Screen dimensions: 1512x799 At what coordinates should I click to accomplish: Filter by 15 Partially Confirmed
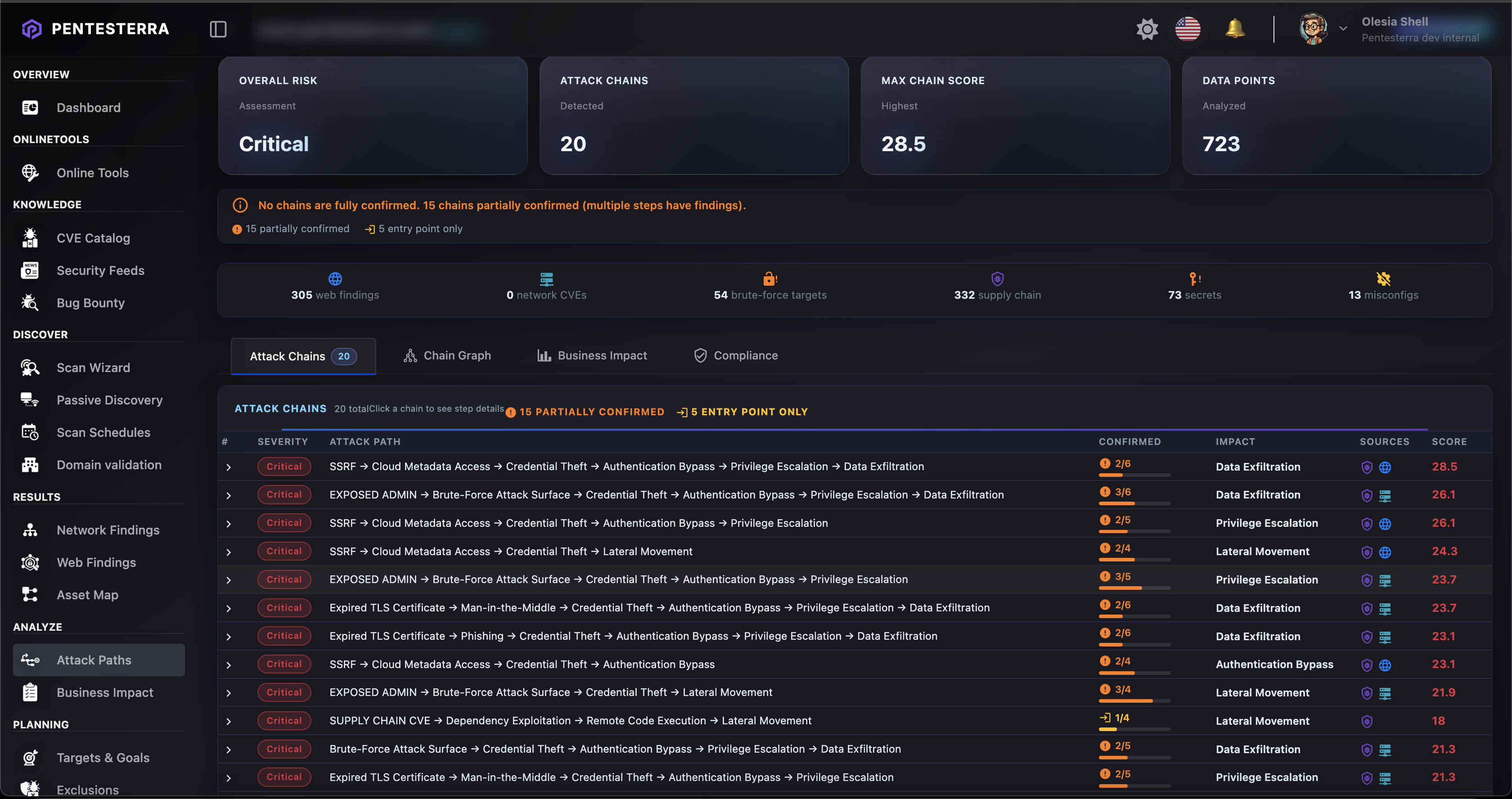[585, 412]
